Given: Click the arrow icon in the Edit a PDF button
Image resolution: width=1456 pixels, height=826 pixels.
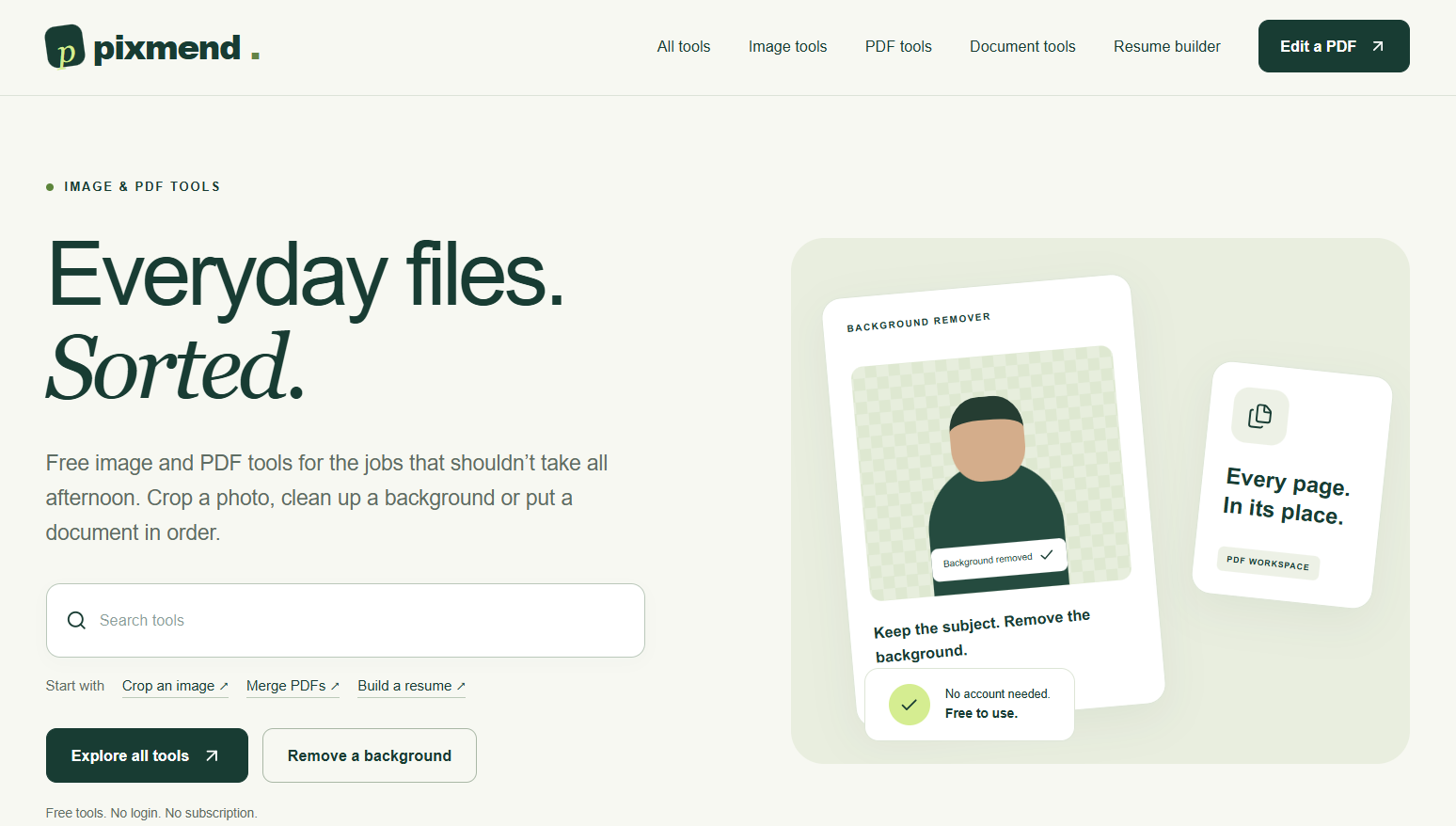Looking at the screenshot, I should (x=1378, y=46).
